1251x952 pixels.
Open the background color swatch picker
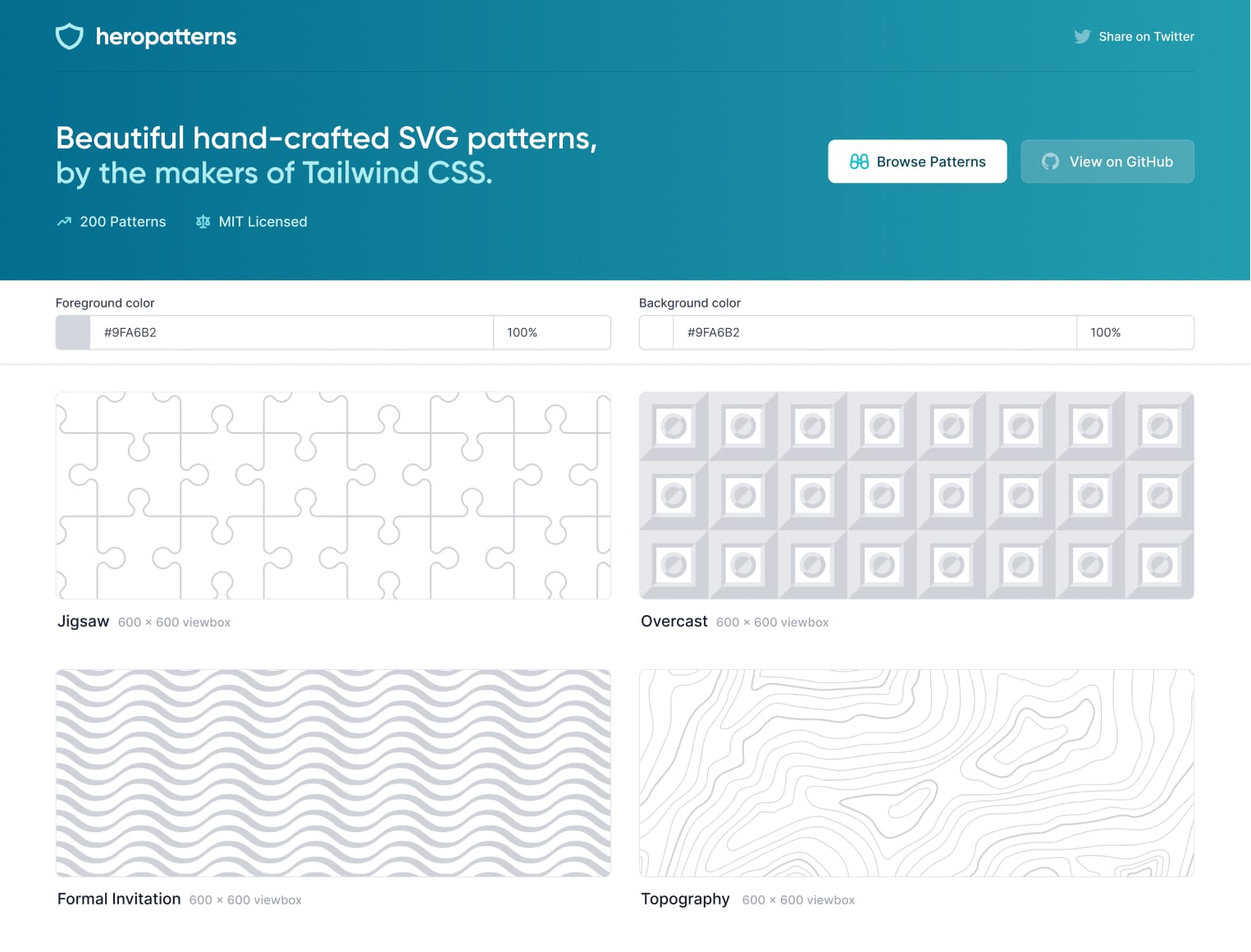(x=656, y=332)
